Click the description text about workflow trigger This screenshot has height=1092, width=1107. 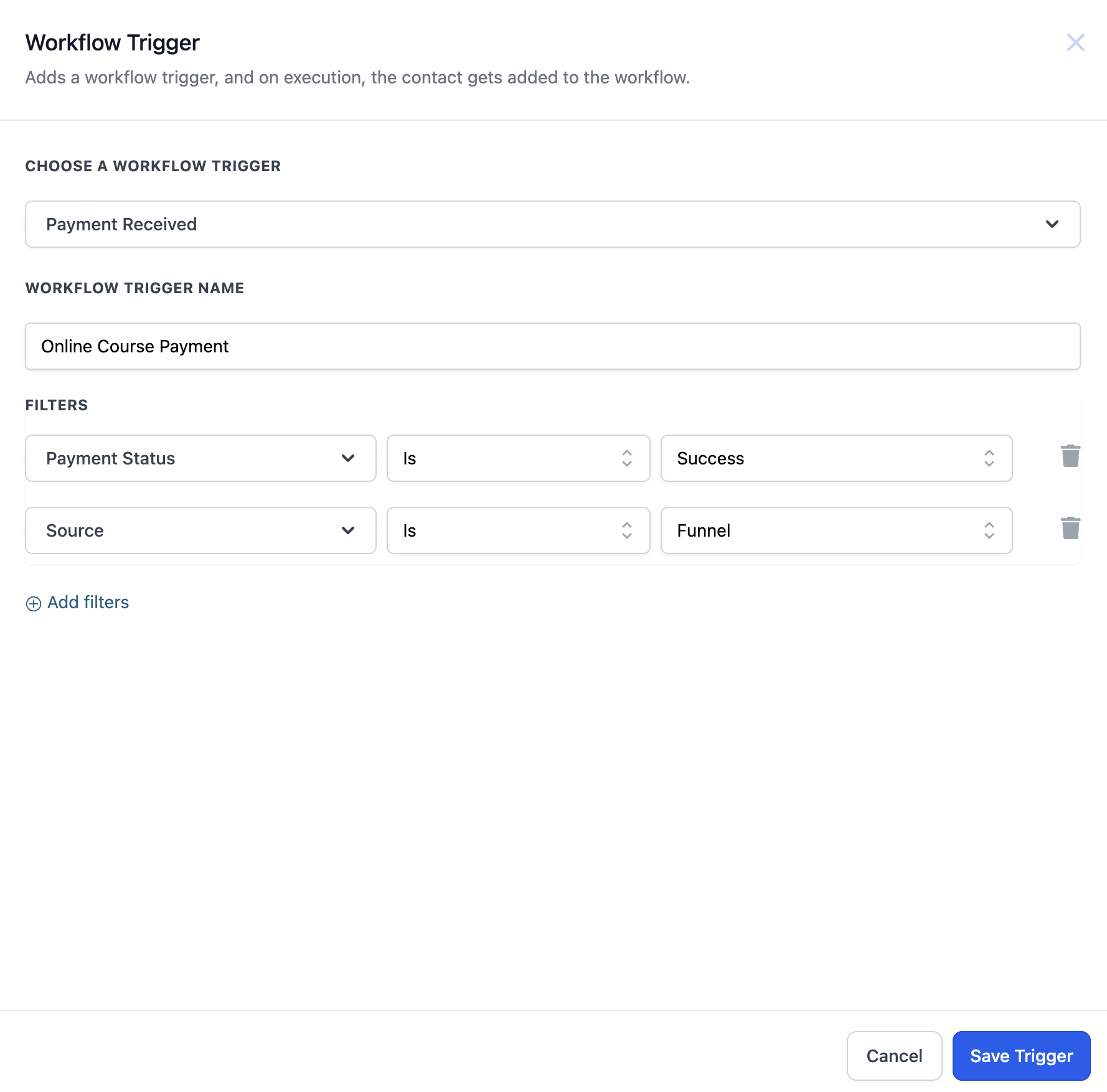pyautogui.click(x=357, y=77)
